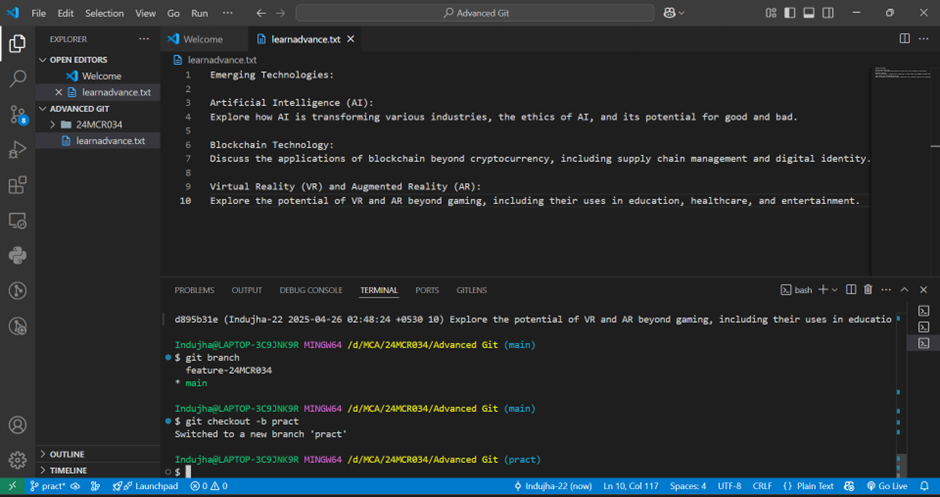Open the Copilot dropdown arrow
Viewport: 940px width, 497px height.
[x=681, y=13]
